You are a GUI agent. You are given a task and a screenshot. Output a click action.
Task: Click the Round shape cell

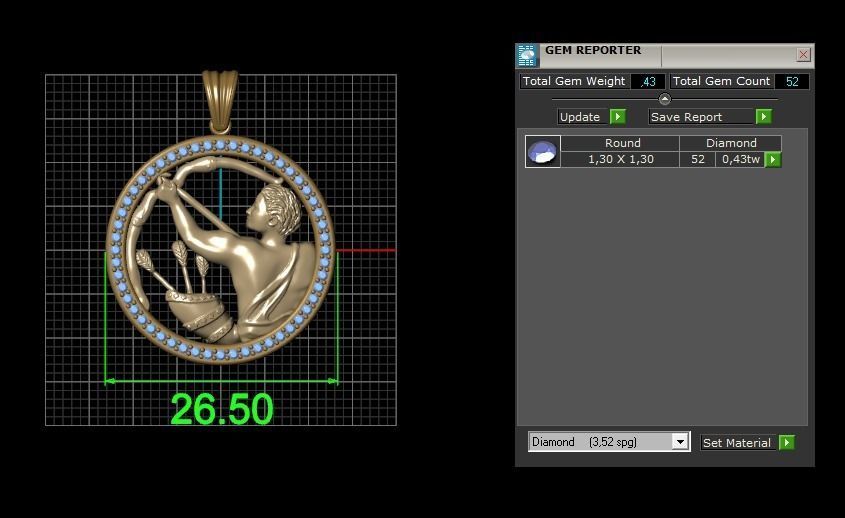622,143
